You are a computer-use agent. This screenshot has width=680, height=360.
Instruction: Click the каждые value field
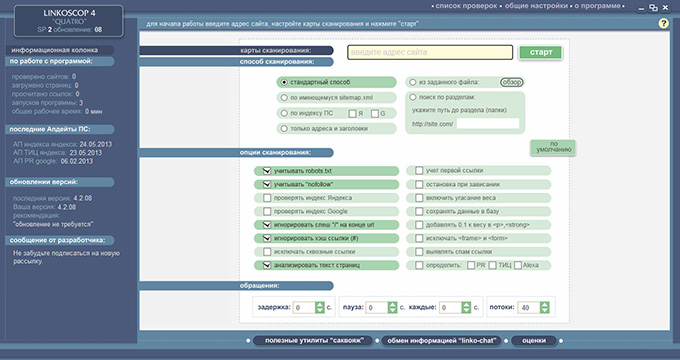[451, 308]
